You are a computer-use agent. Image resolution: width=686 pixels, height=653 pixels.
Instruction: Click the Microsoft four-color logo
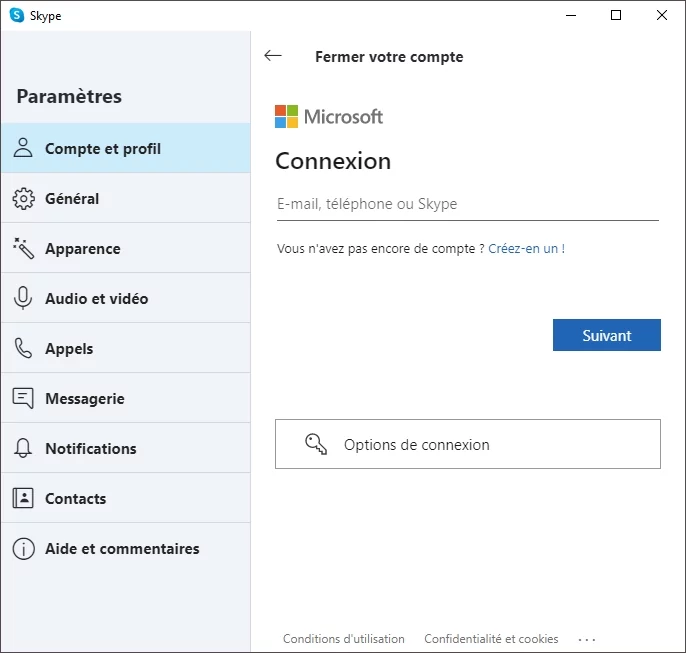pyautogui.click(x=286, y=116)
